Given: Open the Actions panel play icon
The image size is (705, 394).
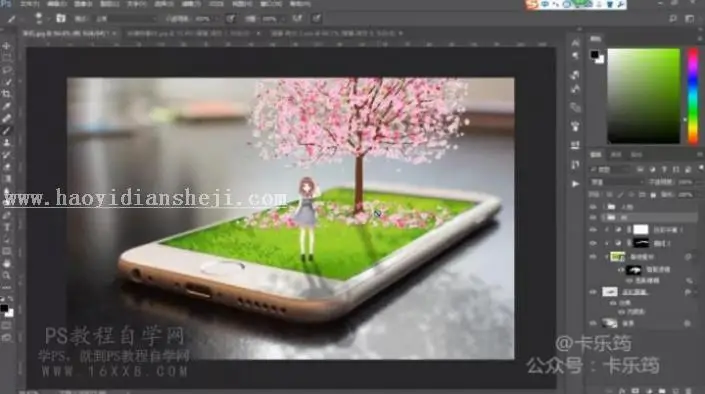Looking at the screenshot, I should point(576,184).
